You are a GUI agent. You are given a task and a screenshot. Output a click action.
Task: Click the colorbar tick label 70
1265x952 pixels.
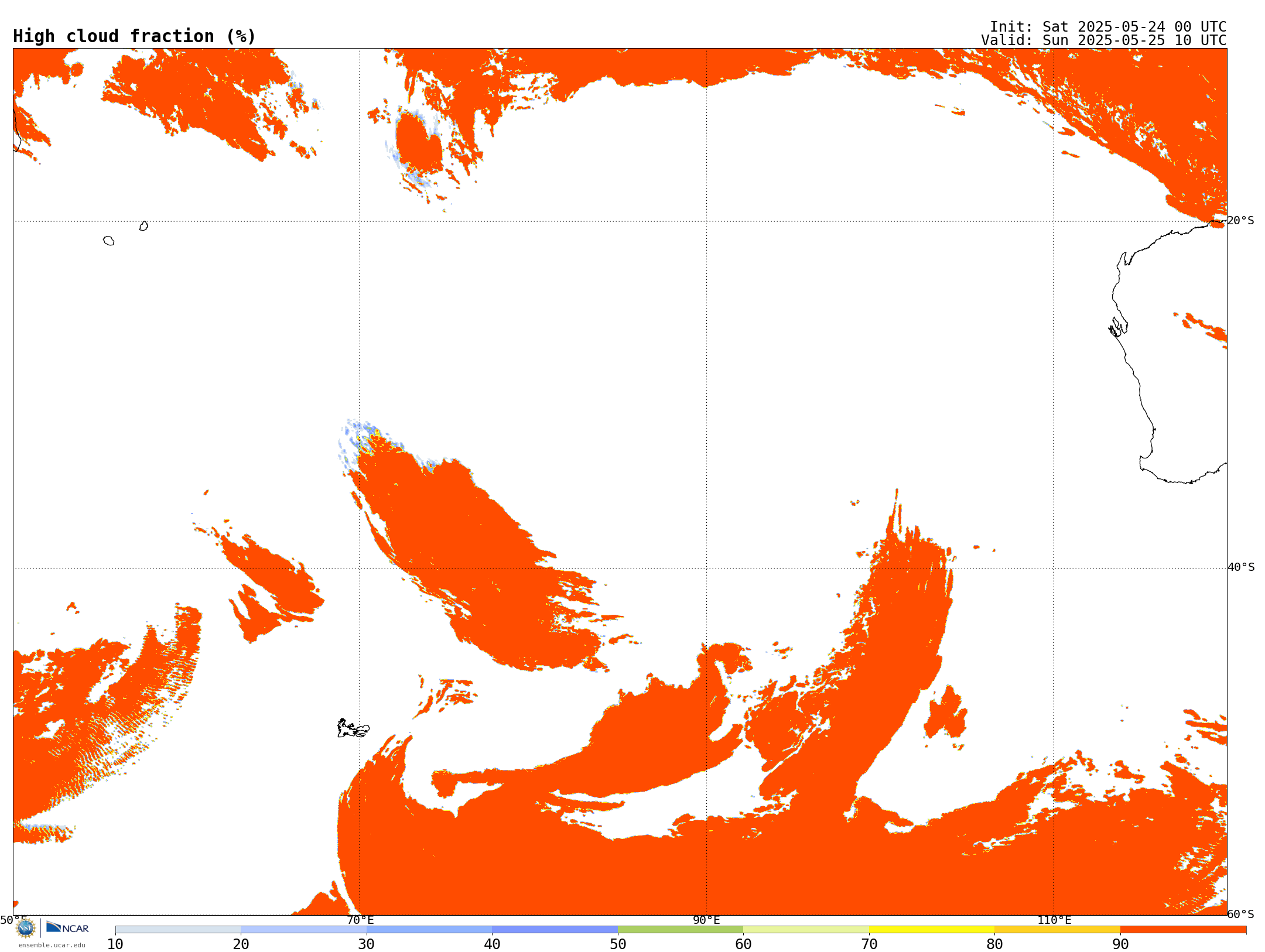coord(869,944)
